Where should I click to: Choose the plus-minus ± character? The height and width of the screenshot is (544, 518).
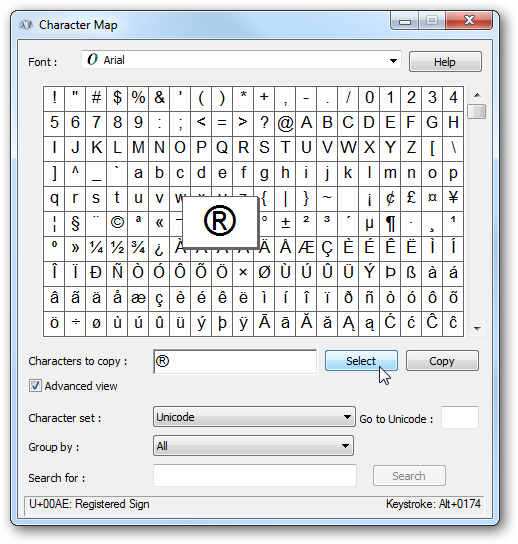click(x=285, y=223)
